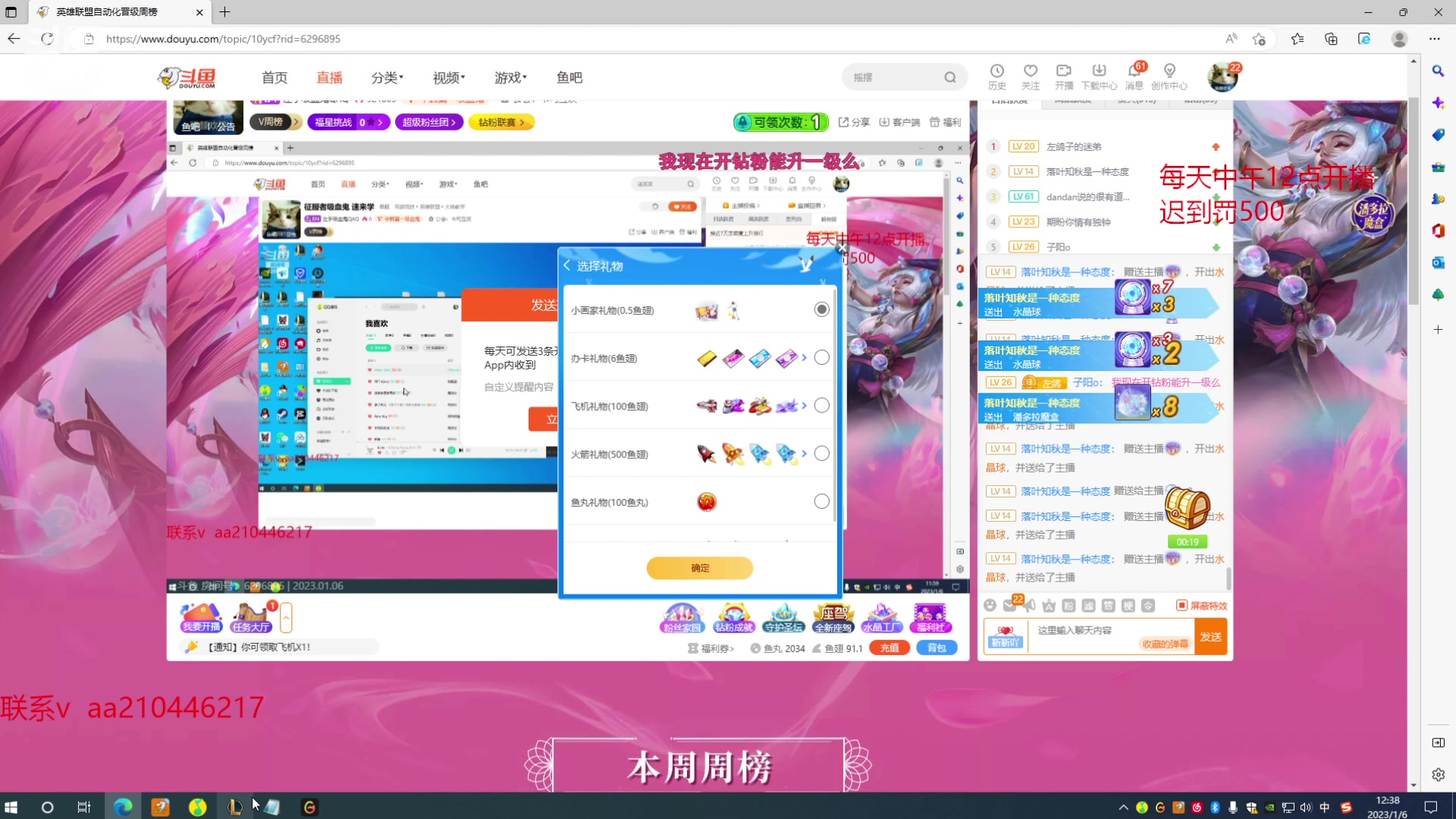This screenshot has height=819, width=1456.
Task: Select the 小画家礼物(0.5鱼翅) radio option
Action: [x=821, y=309]
